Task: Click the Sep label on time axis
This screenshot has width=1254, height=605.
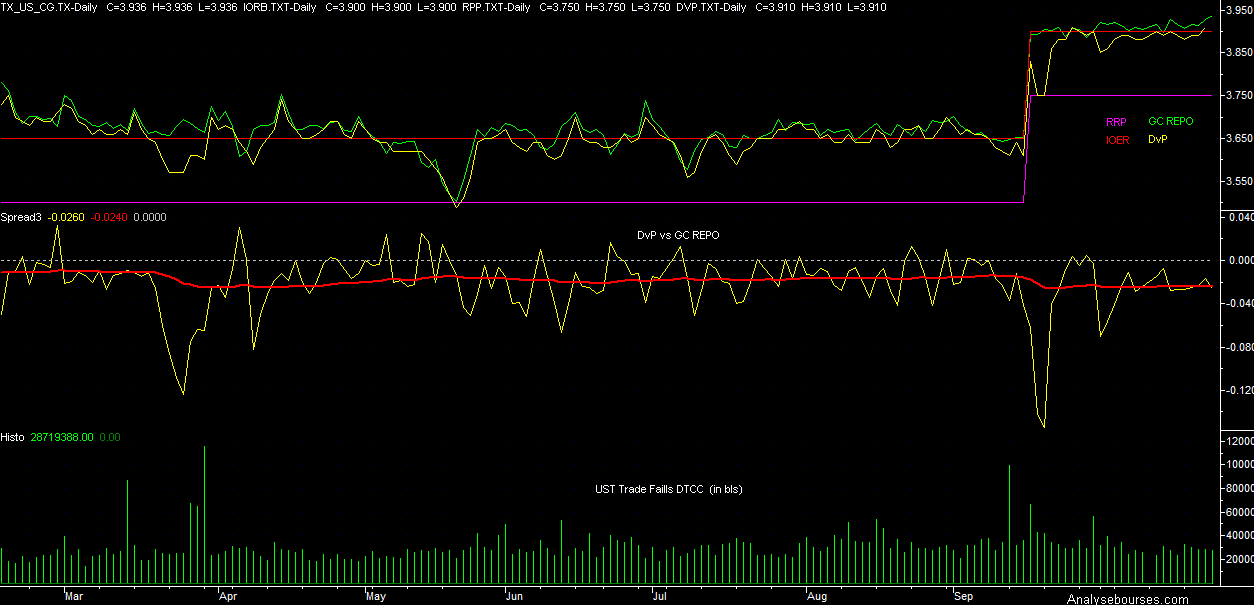Action: click(x=964, y=596)
